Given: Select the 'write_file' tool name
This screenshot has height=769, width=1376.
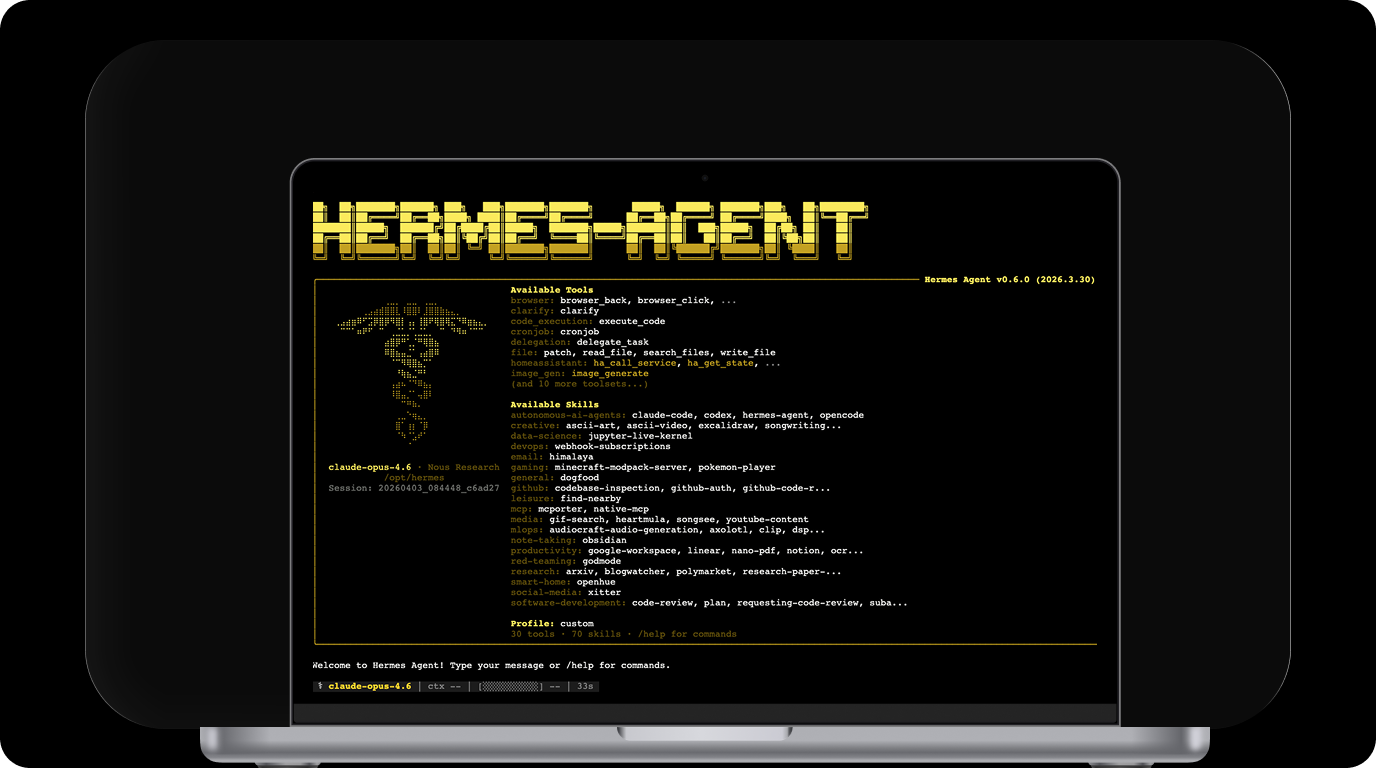Looking at the screenshot, I should (x=748, y=353).
